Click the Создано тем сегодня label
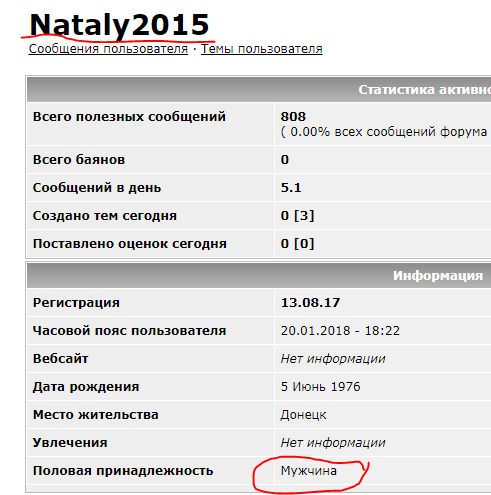 (105, 216)
